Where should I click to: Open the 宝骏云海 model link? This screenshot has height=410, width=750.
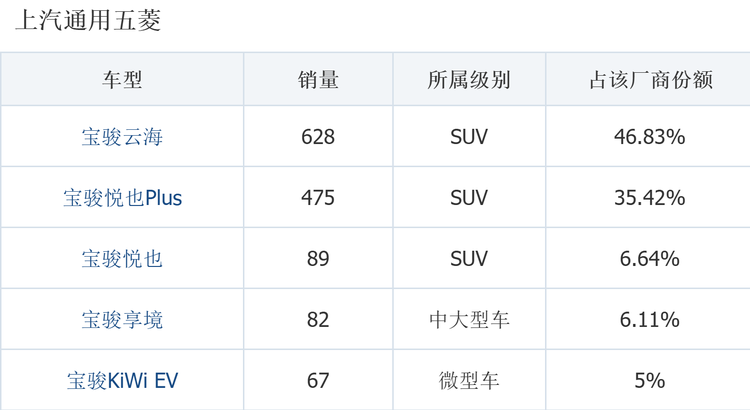(x=122, y=137)
